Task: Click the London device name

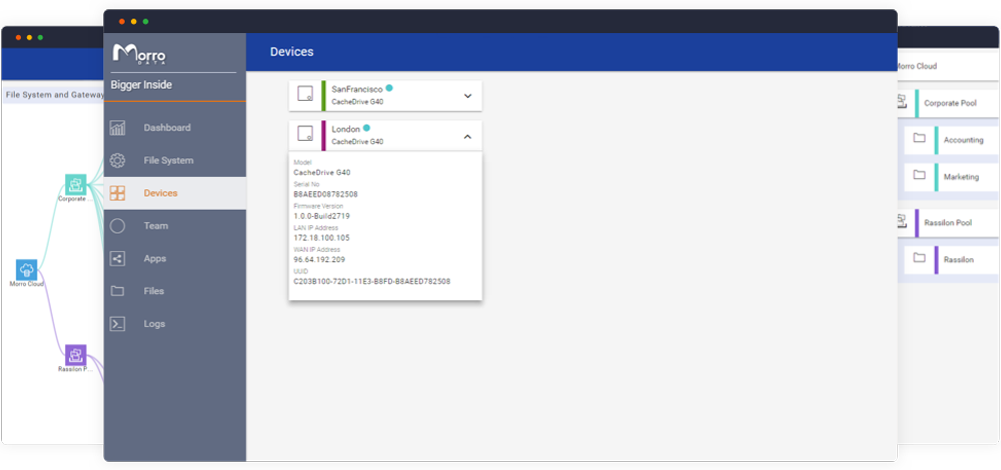Action: pyautogui.click(x=346, y=129)
